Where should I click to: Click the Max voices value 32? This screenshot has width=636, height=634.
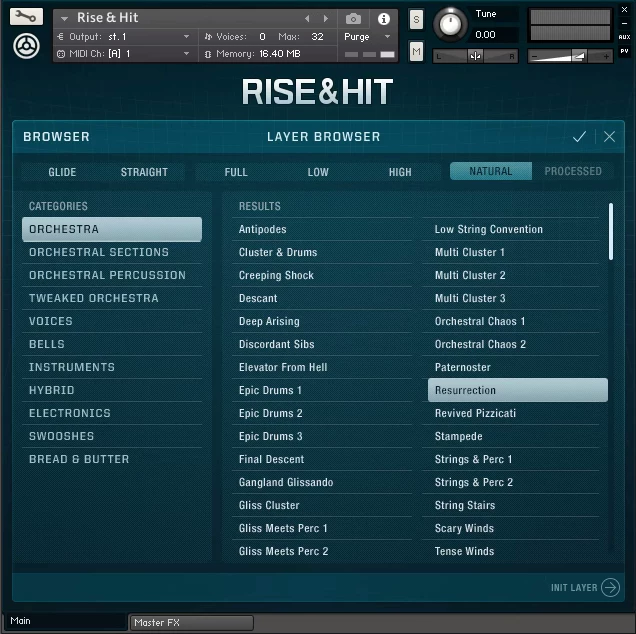click(x=317, y=37)
